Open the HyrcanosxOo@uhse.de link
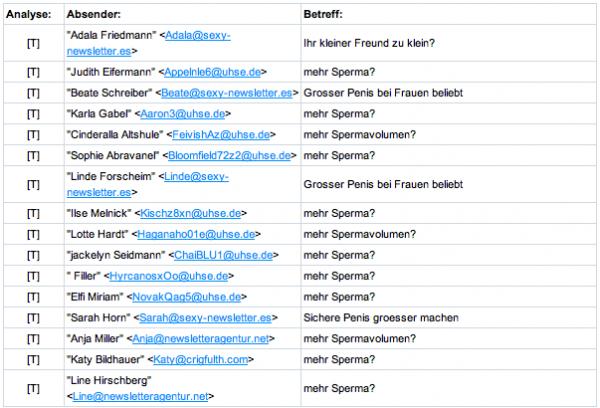 click(x=169, y=276)
